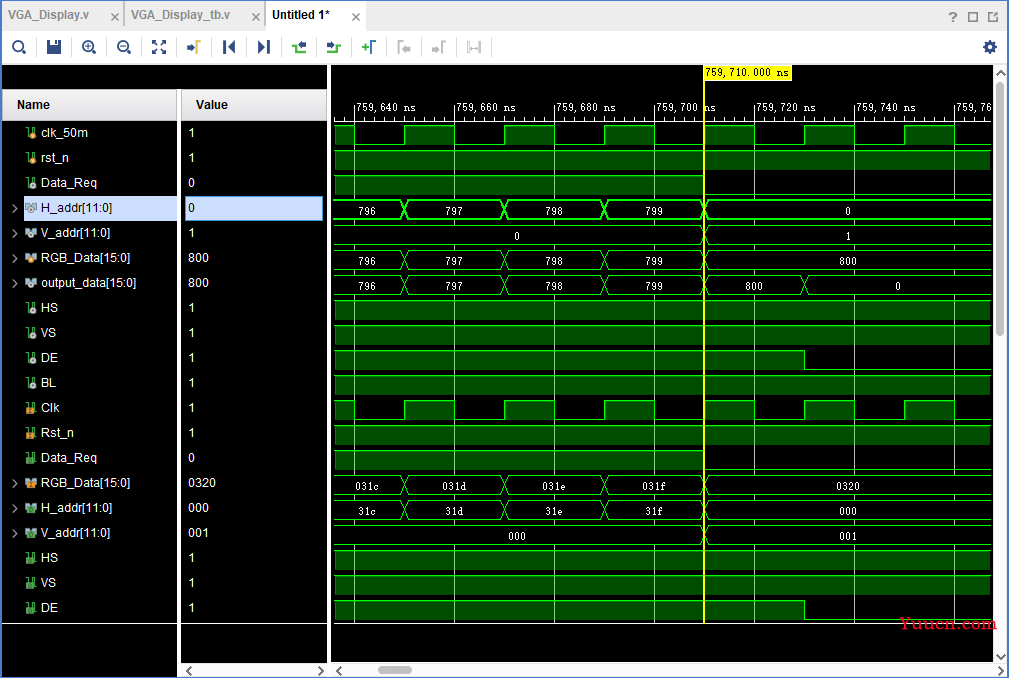Click the 0320 value of RGB_Data

(202, 482)
